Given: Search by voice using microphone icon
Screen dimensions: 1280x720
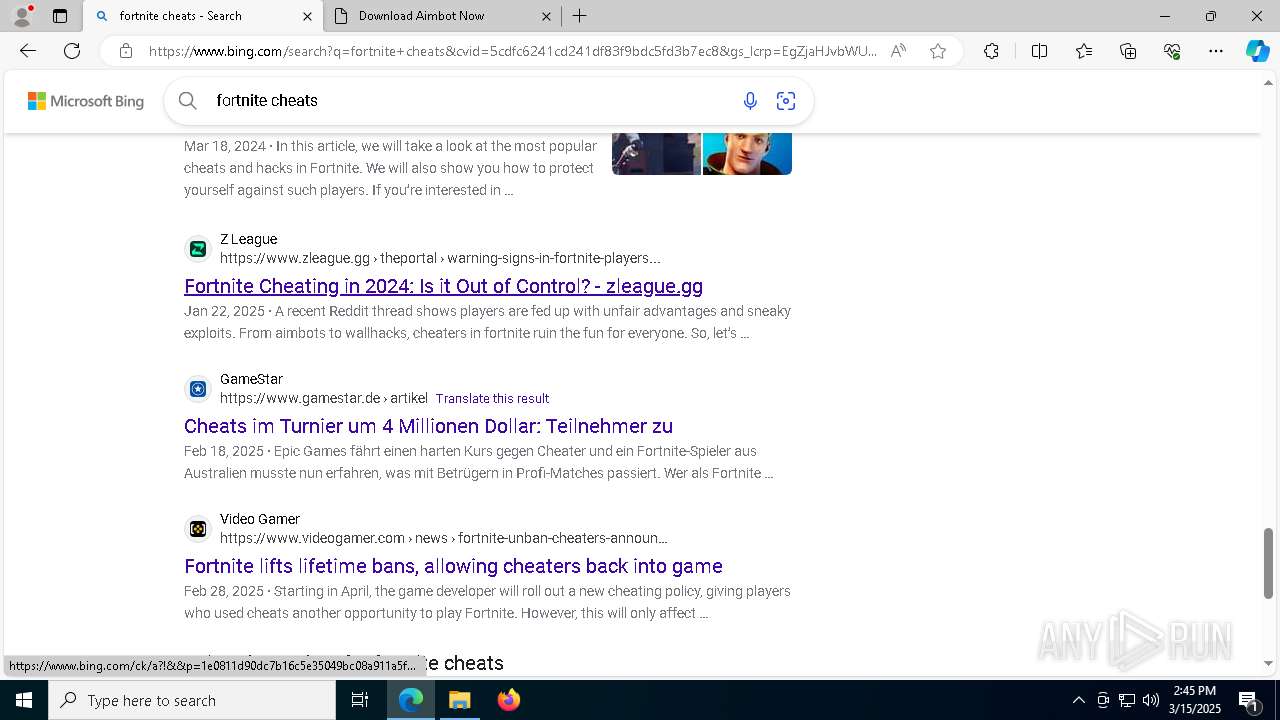Looking at the screenshot, I should click(x=750, y=100).
